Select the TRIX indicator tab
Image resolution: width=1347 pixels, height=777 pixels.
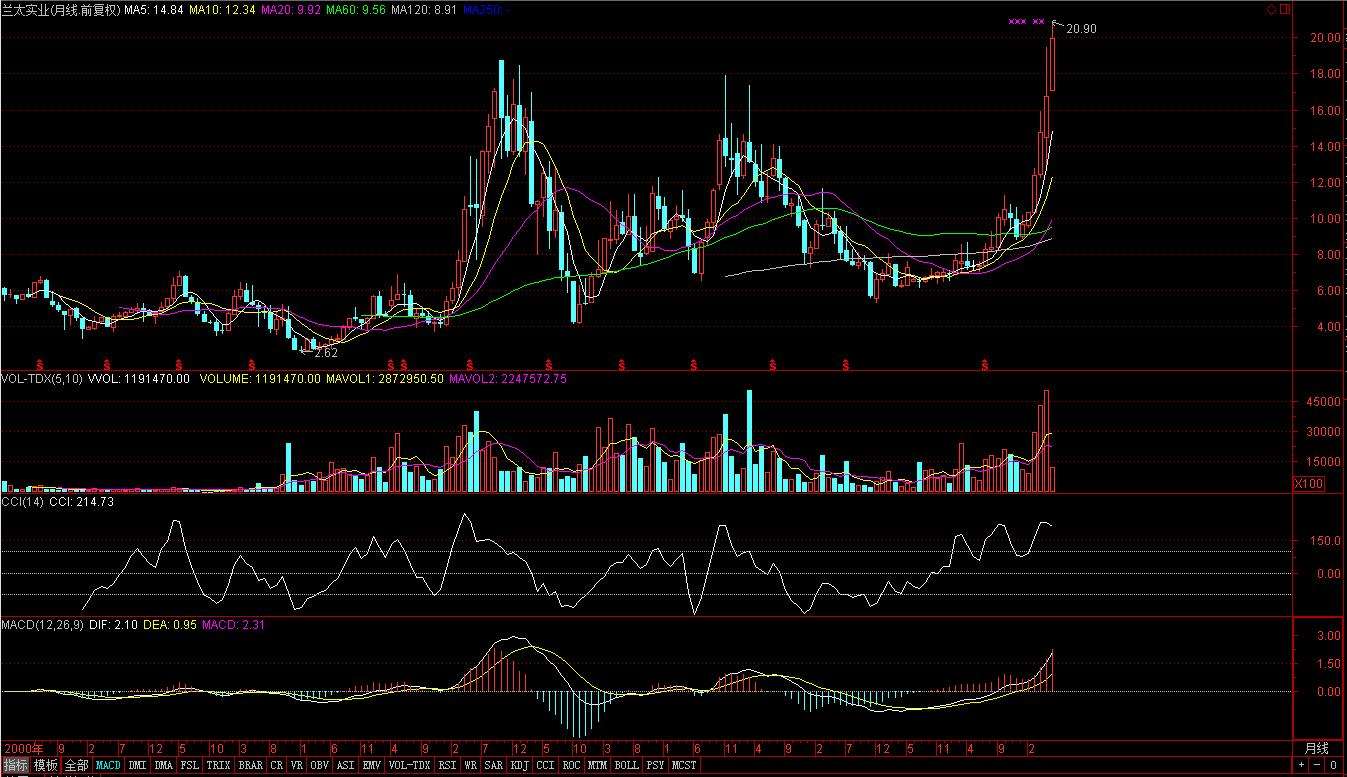tap(219, 765)
